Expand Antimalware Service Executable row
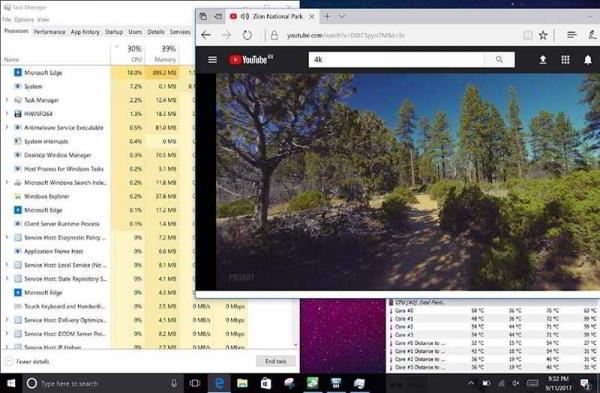 pos(7,127)
